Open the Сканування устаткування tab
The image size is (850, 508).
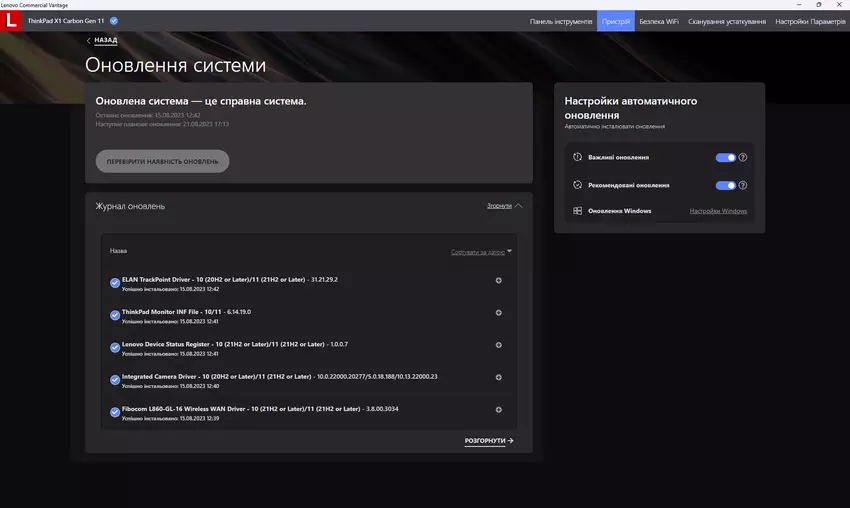pyautogui.click(x=725, y=21)
